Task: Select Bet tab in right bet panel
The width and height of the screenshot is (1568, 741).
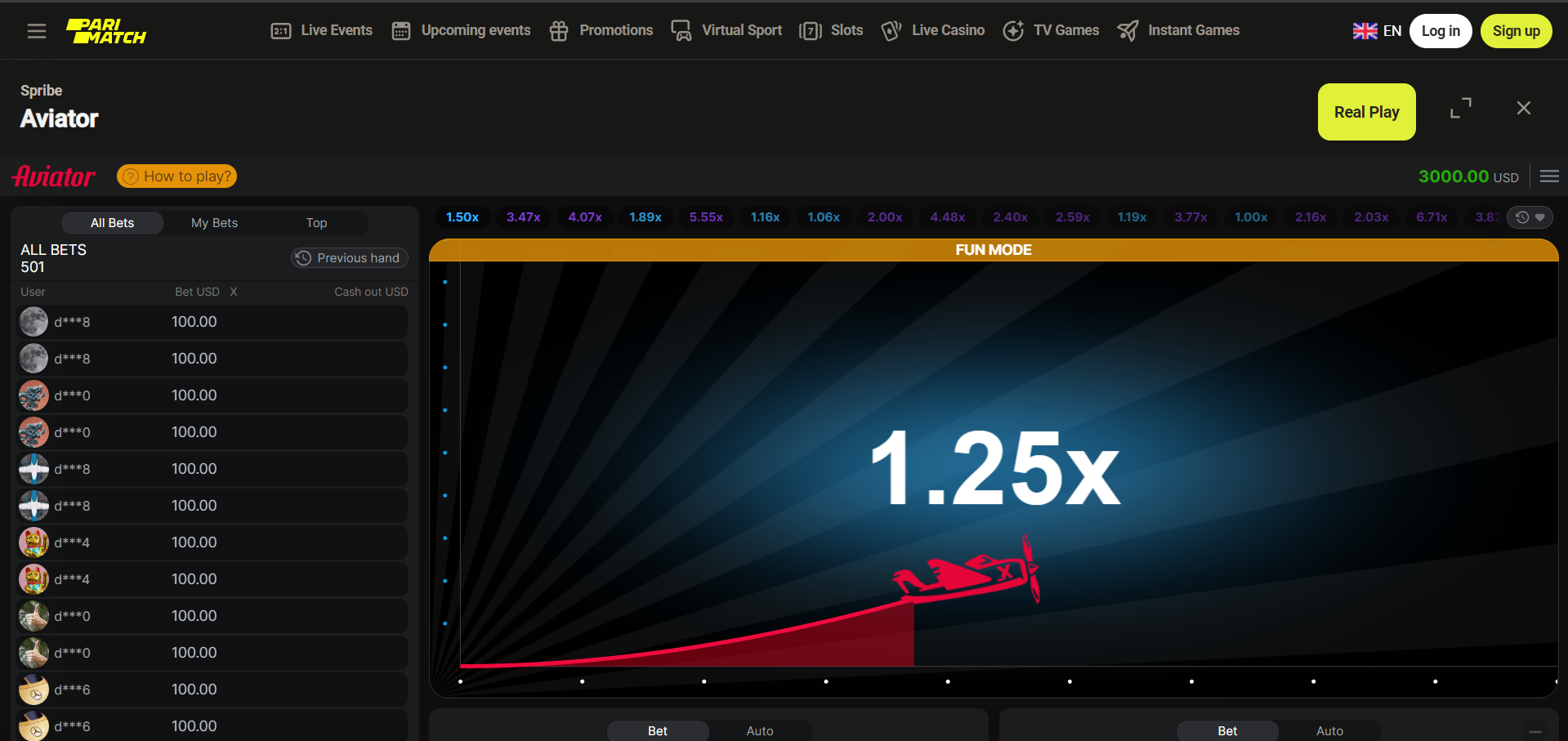Action: pos(1227,731)
